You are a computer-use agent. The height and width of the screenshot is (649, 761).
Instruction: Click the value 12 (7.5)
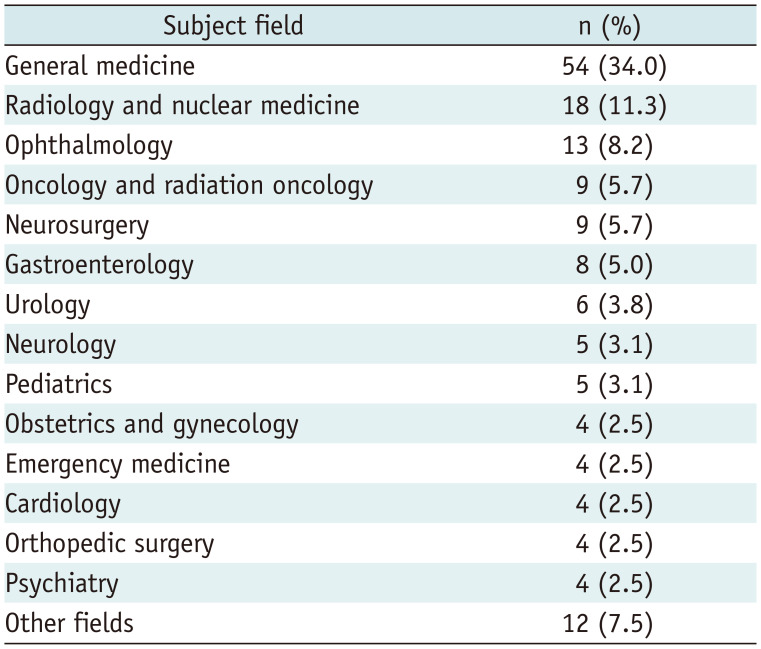click(608, 624)
